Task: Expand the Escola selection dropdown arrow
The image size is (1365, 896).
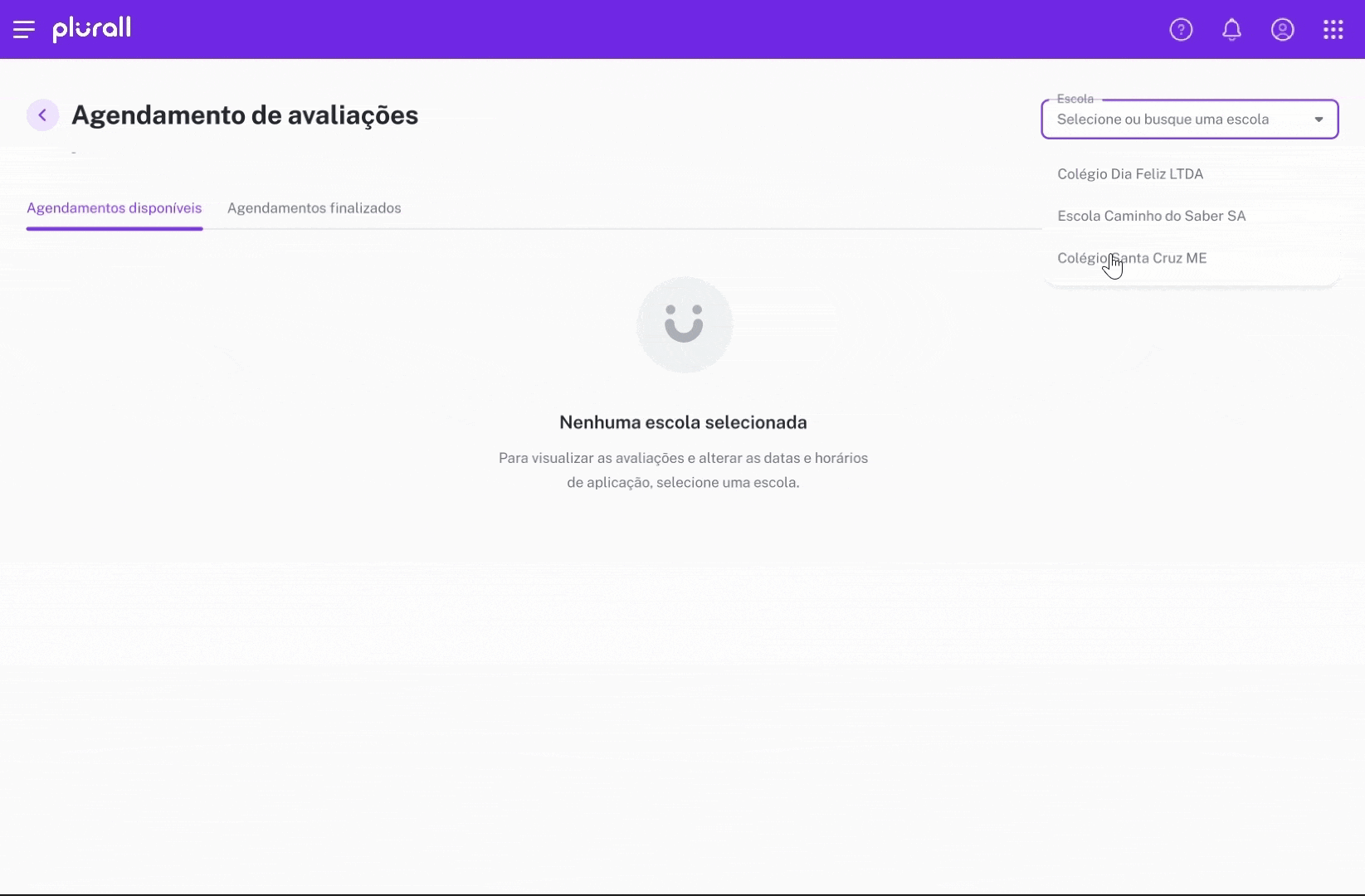Action: [1319, 119]
